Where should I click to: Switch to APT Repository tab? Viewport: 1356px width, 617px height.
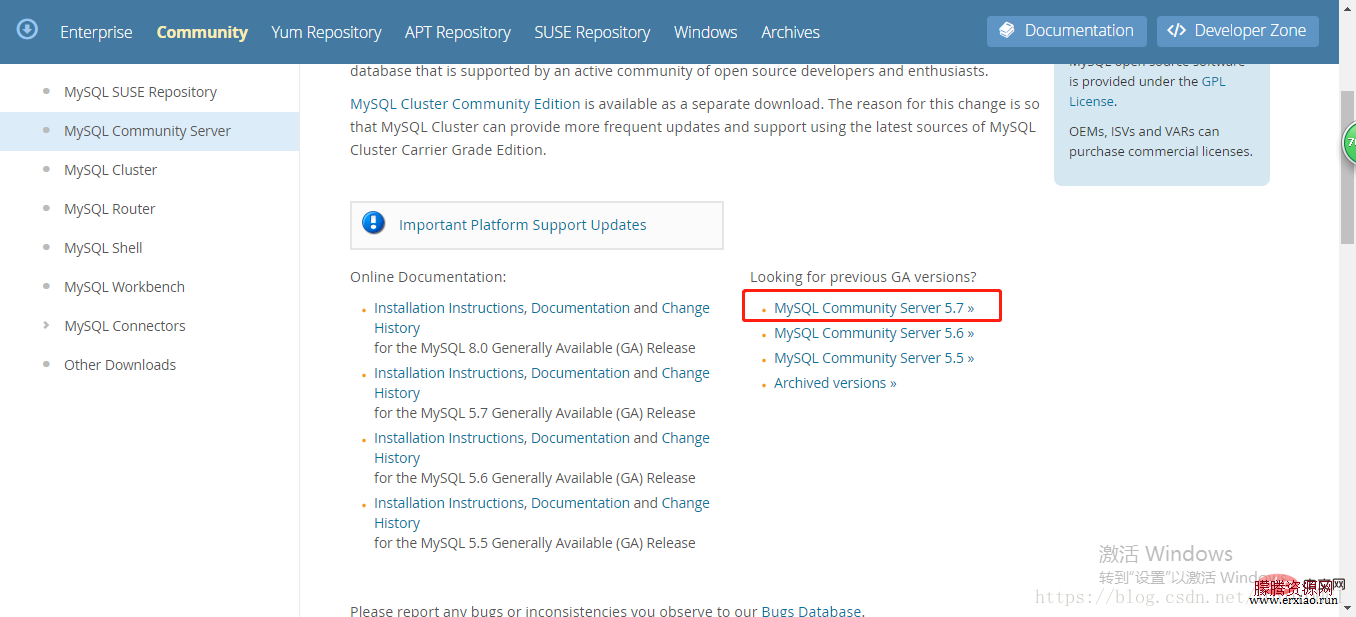coord(458,32)
